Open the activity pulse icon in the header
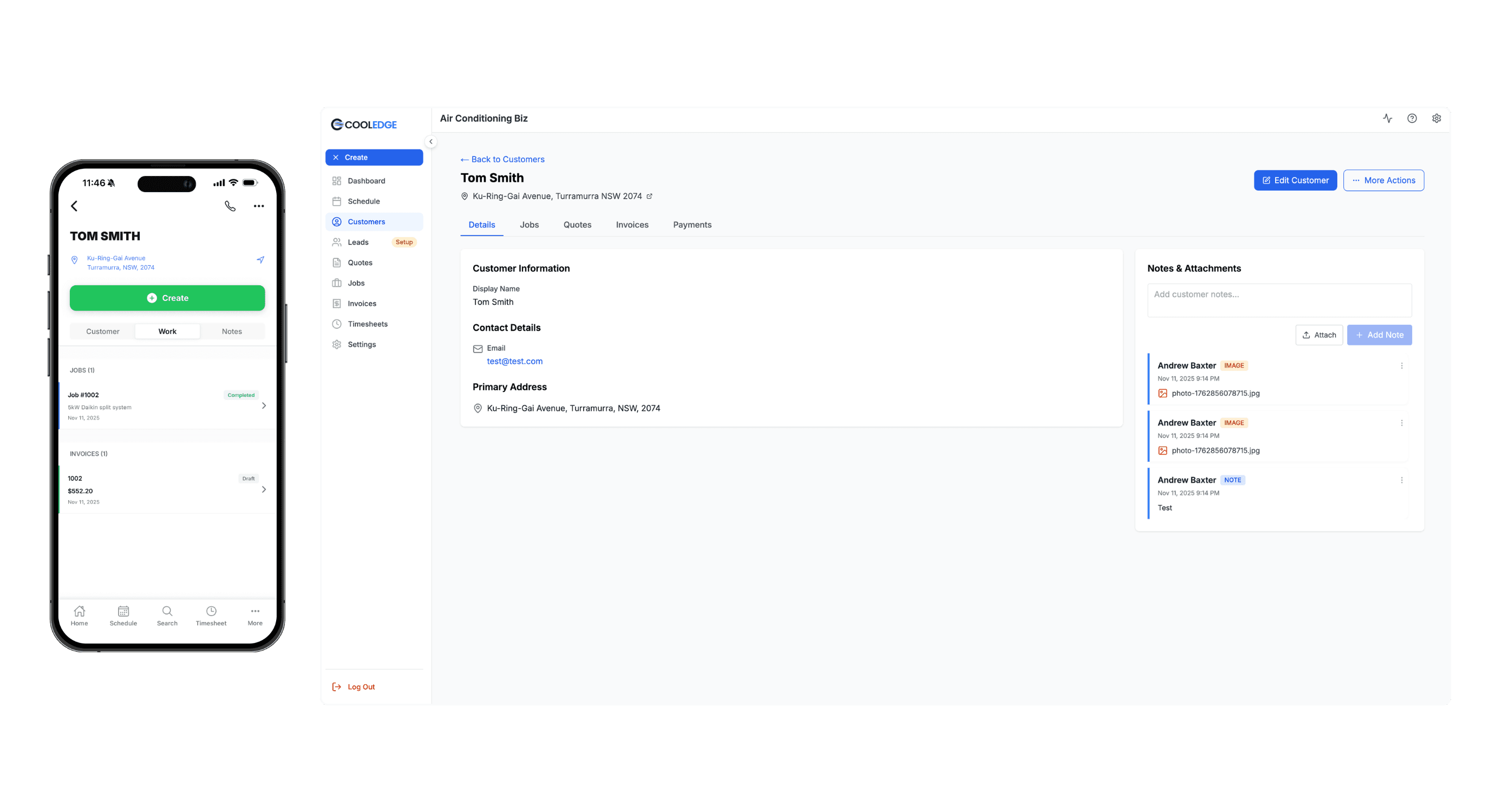 (x=1388, y=118)
